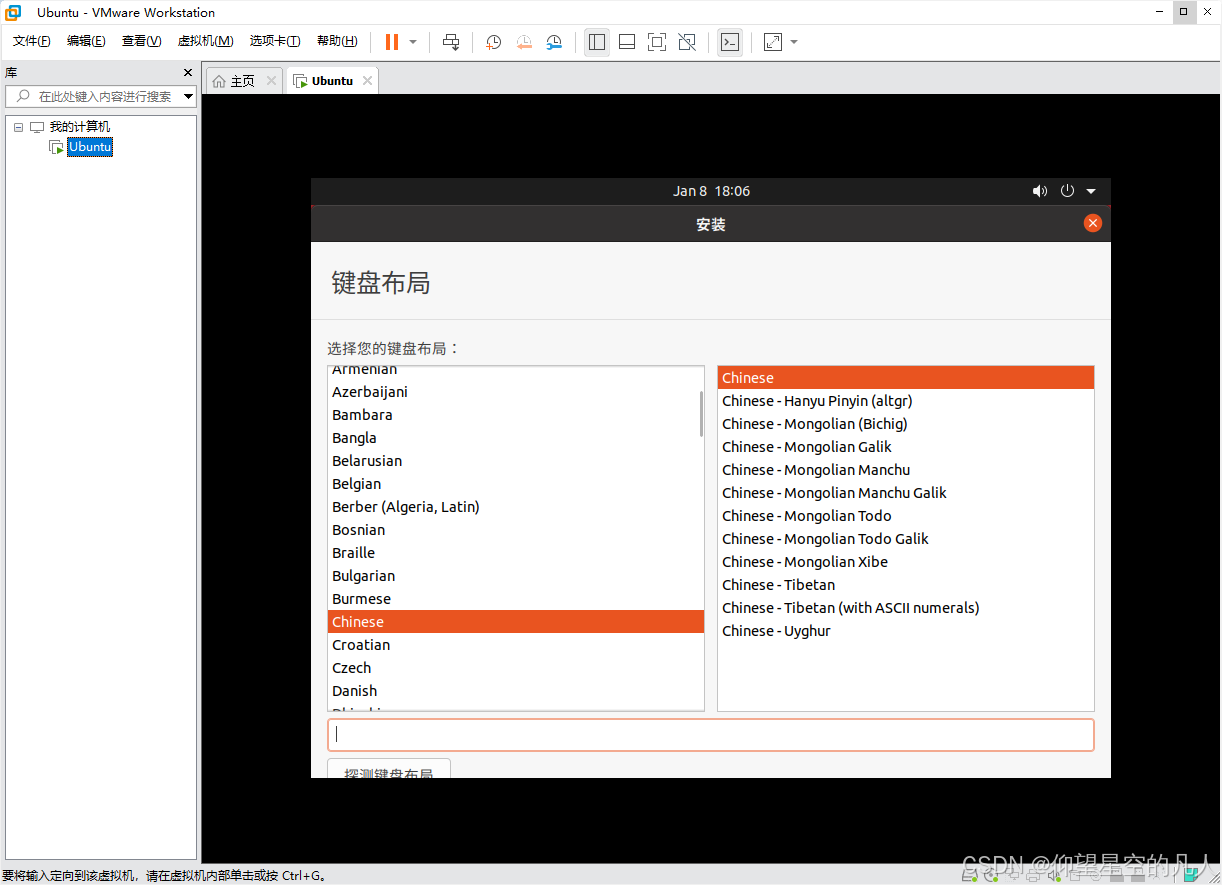Viewport: 1222px width, 885px height.
Task: Select Chinese in the left layout list
Action: 516,622
